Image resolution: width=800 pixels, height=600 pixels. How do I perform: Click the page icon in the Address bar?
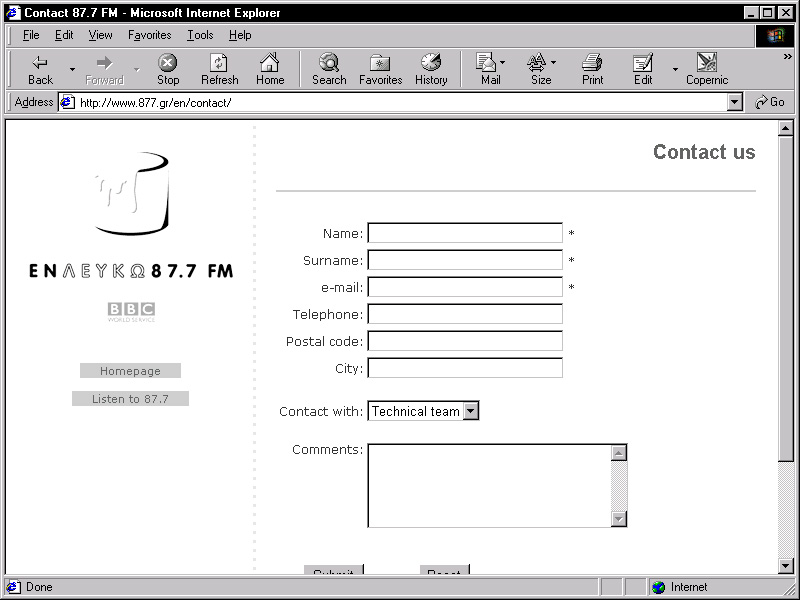68,103
